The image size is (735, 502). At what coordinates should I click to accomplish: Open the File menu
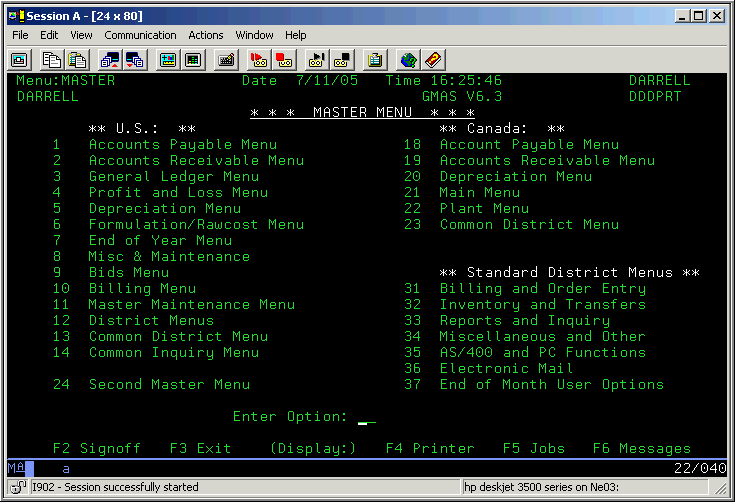[x=20, y=35]
